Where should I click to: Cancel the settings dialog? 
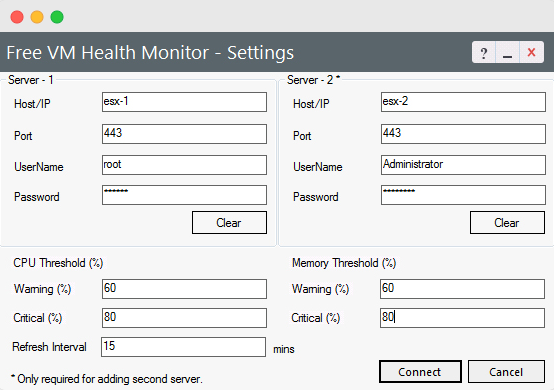click(x=506, y=372)
